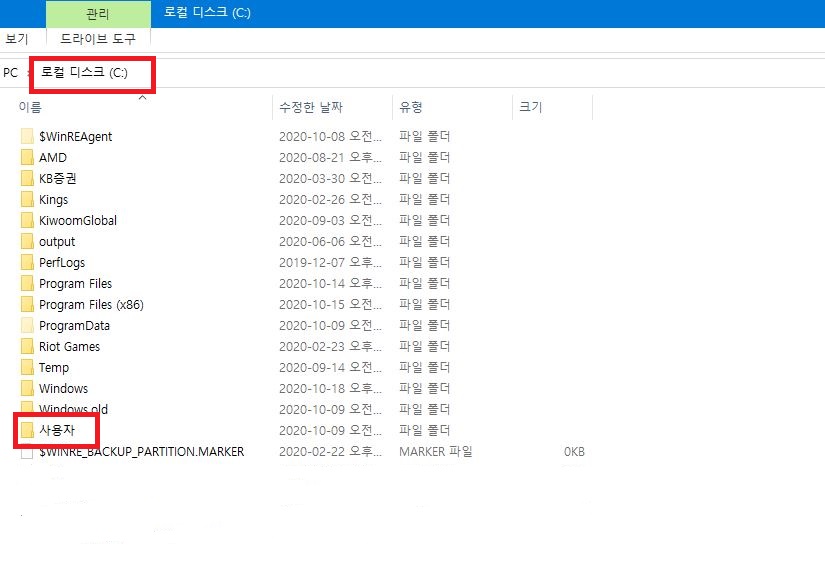Click 로컬 디스크 (C:) in the address bar
The width and height of the screenshot is (825, 570).
[84, 73]
